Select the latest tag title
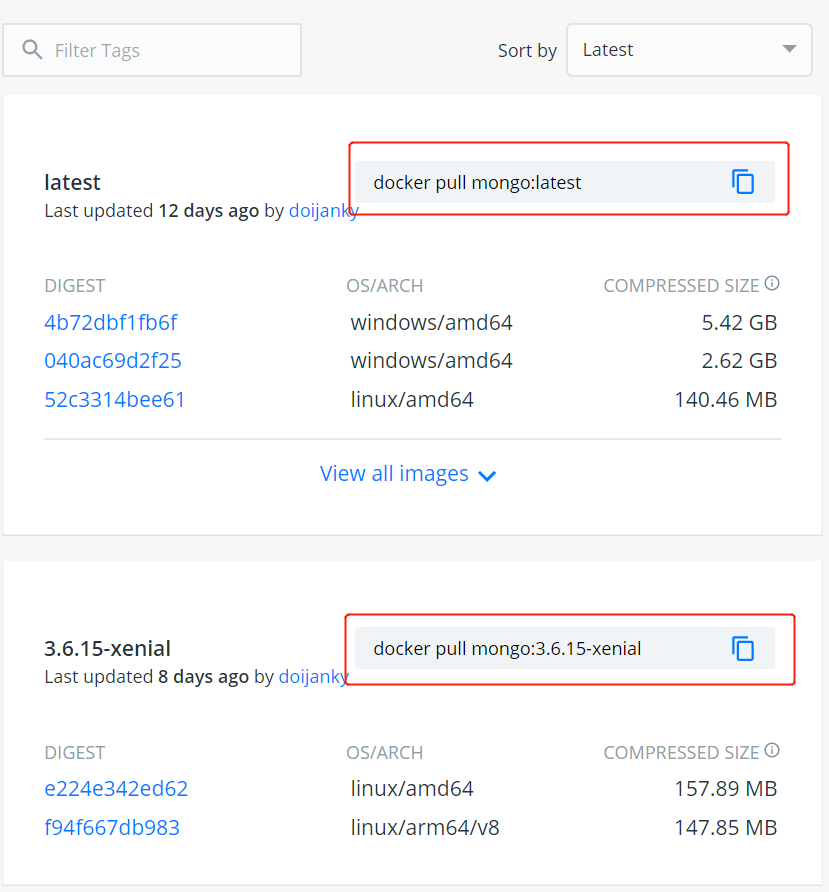Viewport: 829px width, 892px height. (x=72, y=182)
